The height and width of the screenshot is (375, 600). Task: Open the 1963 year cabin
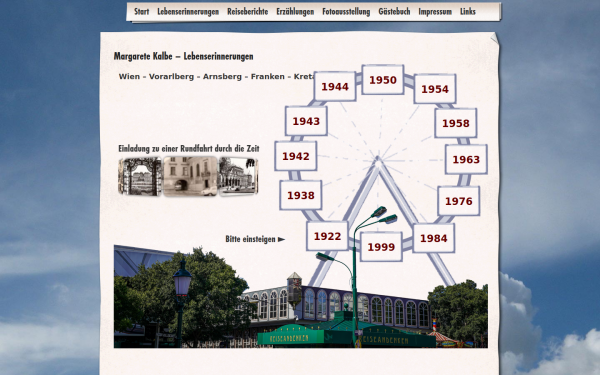[466, 159]
